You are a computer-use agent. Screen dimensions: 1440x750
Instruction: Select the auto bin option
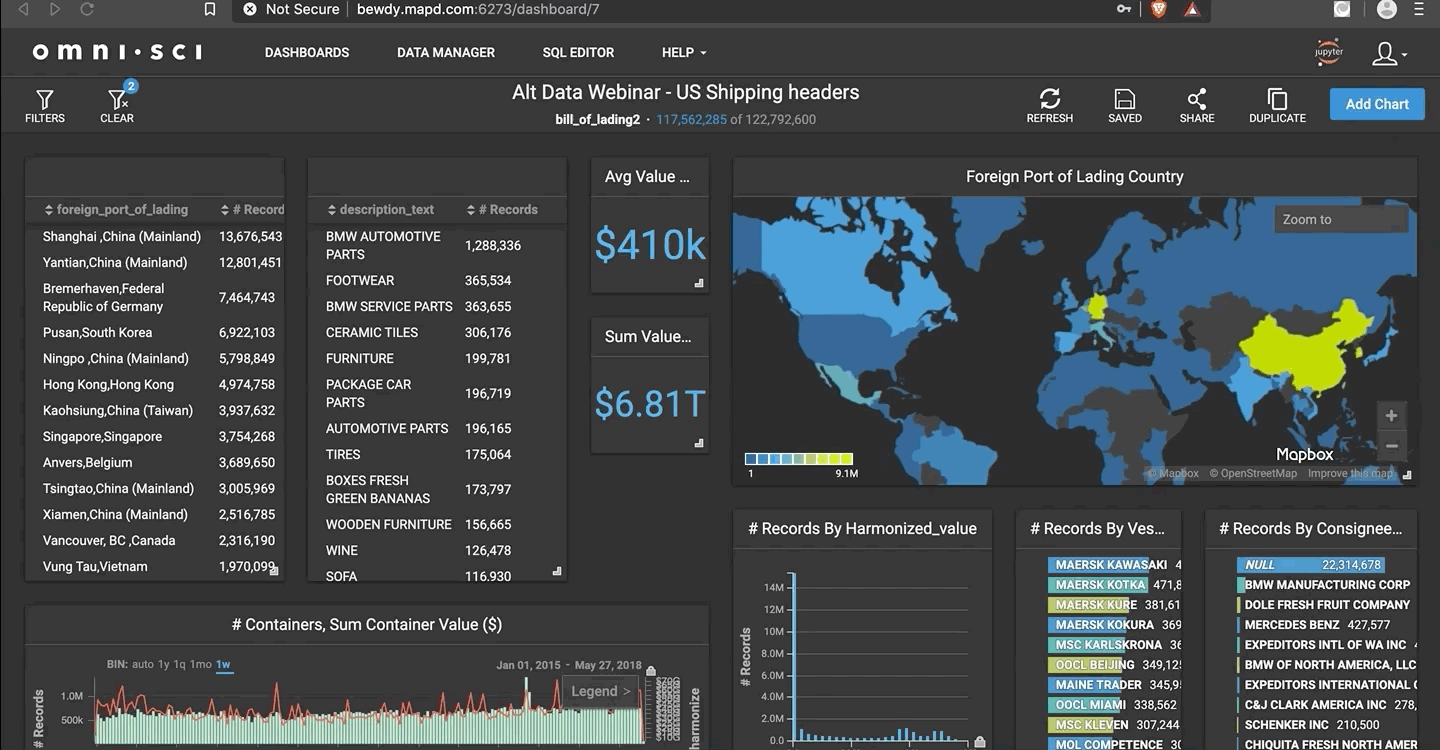click(x=143, y=664)
